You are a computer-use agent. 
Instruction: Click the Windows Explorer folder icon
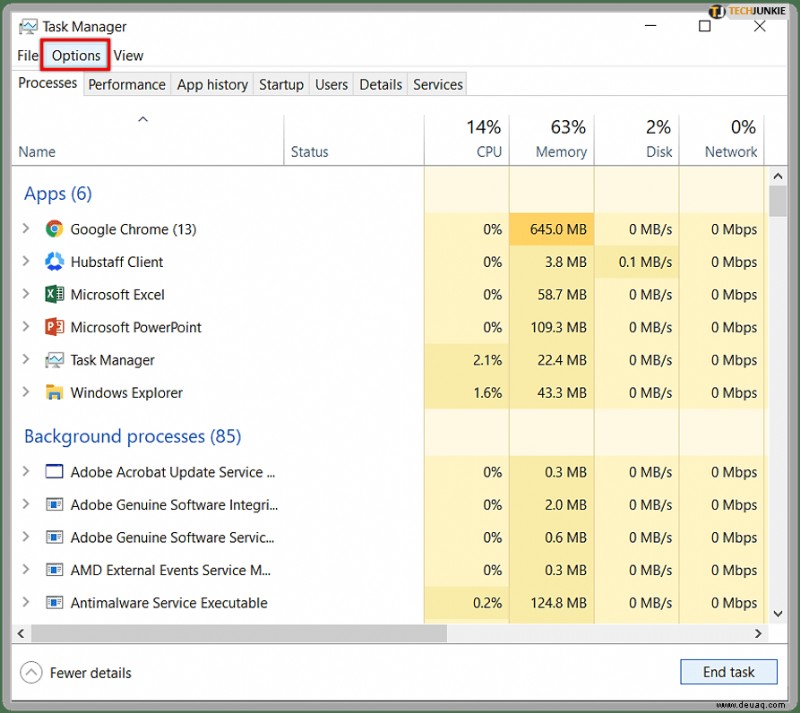(x=54, y=392)
